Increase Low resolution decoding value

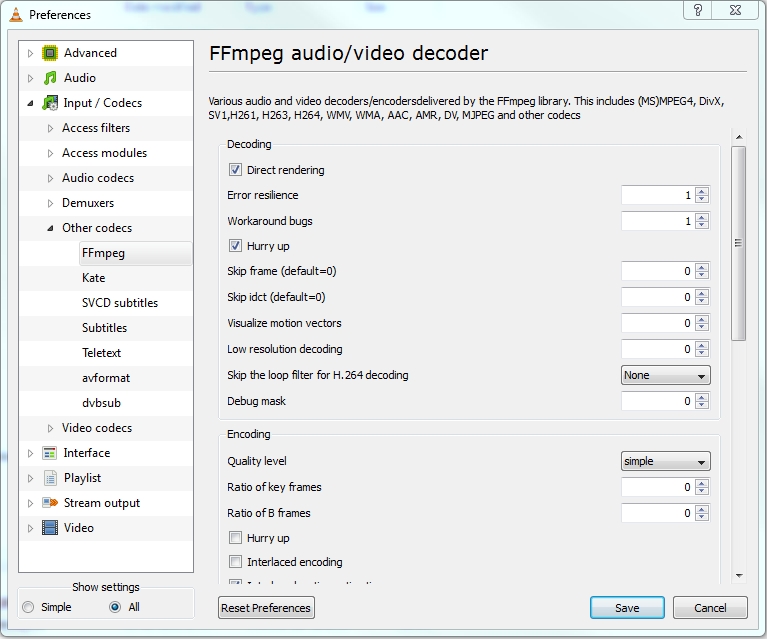click(702, 345)
